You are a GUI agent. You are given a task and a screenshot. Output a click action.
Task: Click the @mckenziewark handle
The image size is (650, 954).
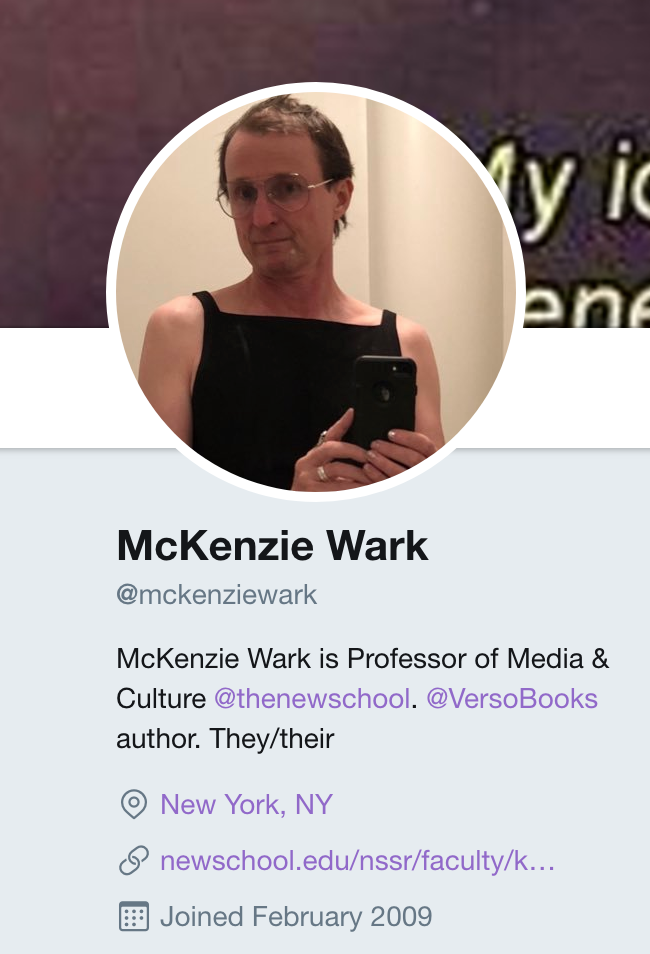pyautogui.click(x=217, y=595)
